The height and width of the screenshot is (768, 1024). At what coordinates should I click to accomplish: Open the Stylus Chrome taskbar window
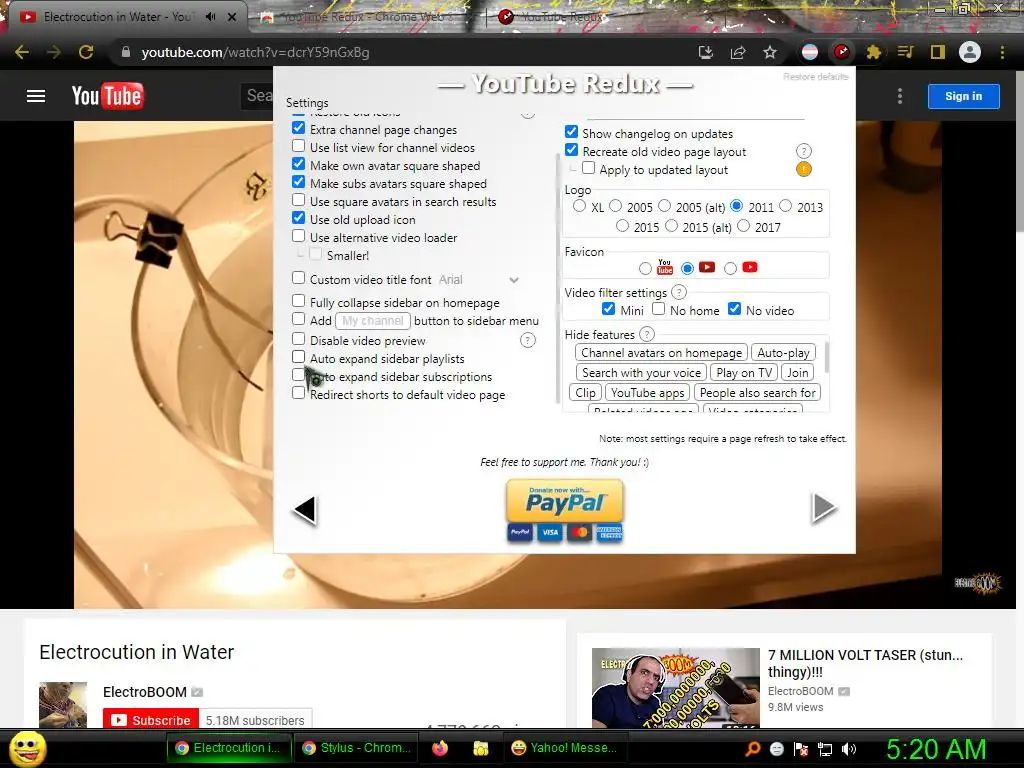coord(357,748)
